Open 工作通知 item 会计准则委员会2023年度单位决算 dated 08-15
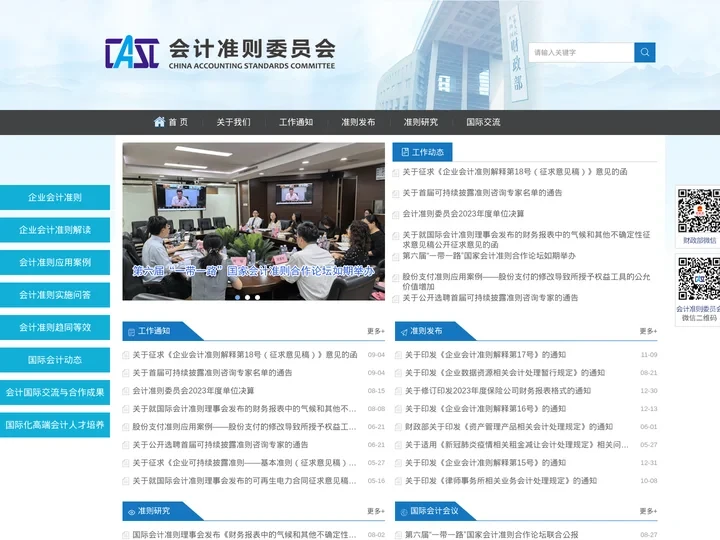 [193, 391]
